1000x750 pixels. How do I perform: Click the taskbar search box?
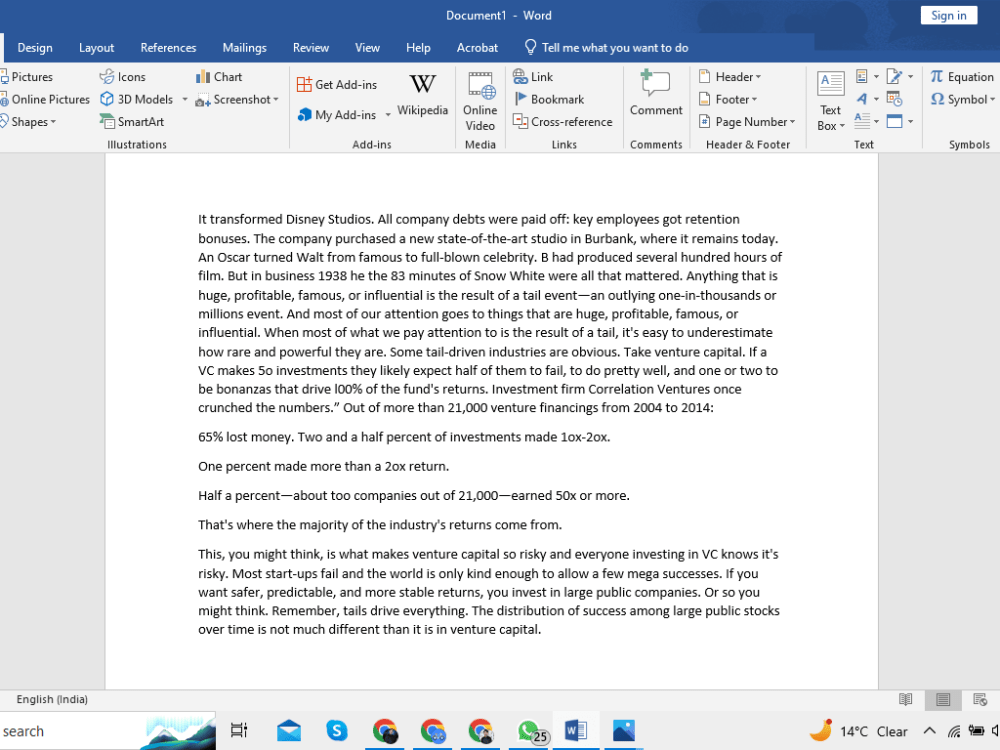107,731
